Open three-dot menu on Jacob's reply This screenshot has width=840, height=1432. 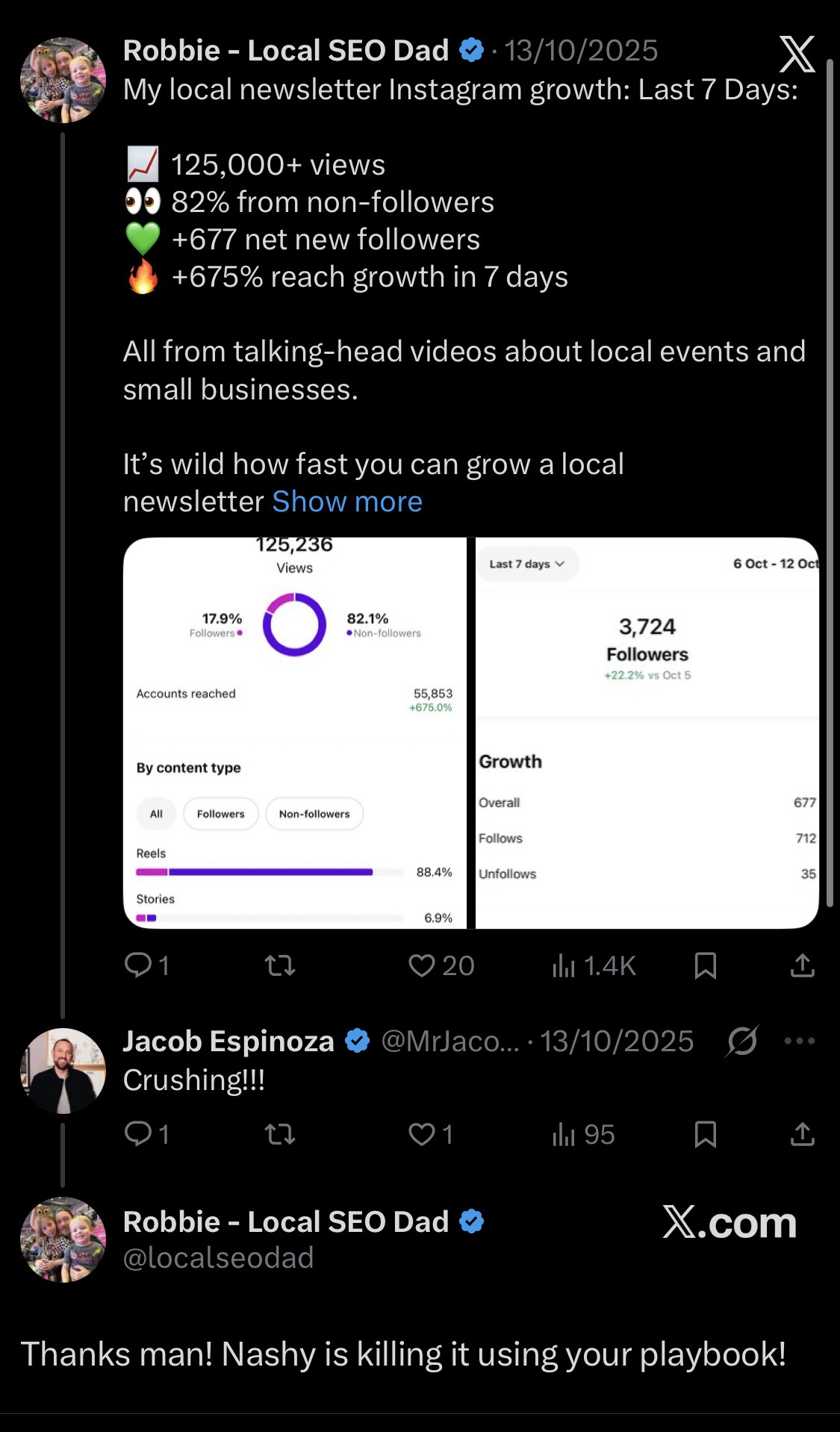tap(800, 1041)
